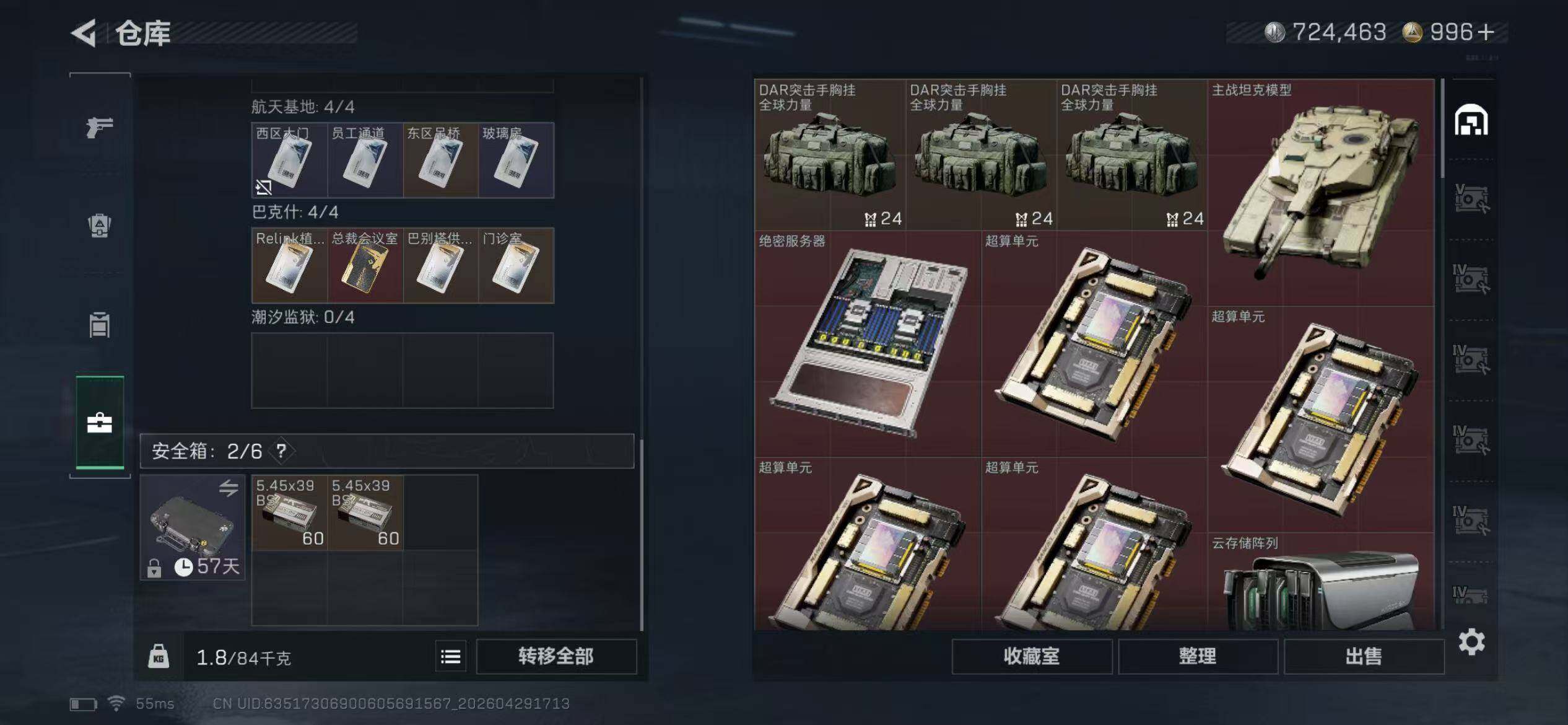The height and width of the screenshot is (725, 1568).
Task: Click the lock icon under safe box
Action: (x=154, y=568)
